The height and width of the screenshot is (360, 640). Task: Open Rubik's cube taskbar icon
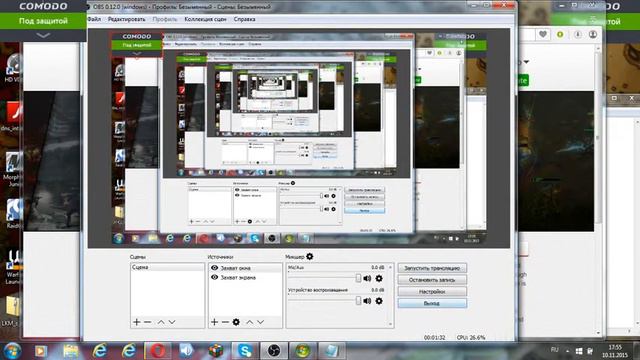tap(216, 351)
